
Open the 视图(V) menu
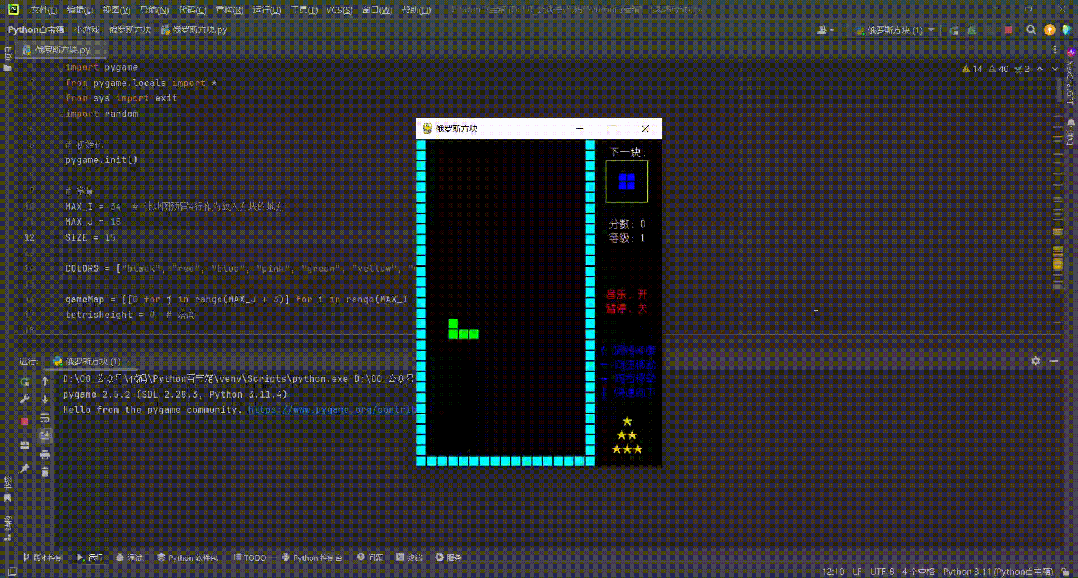pos(116,10)
